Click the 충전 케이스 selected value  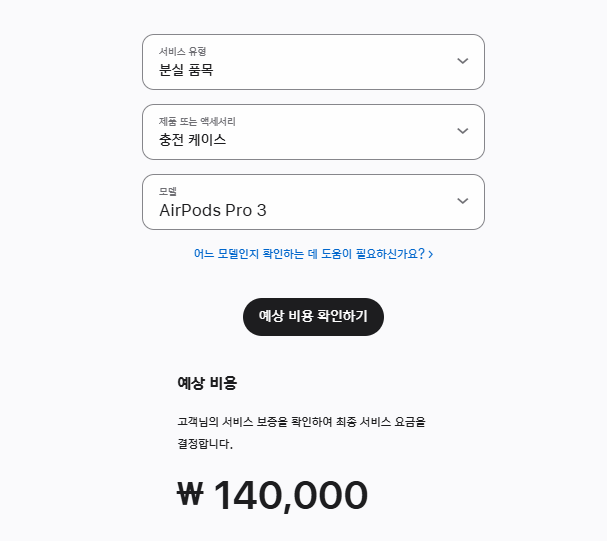(x=193, y=140)
